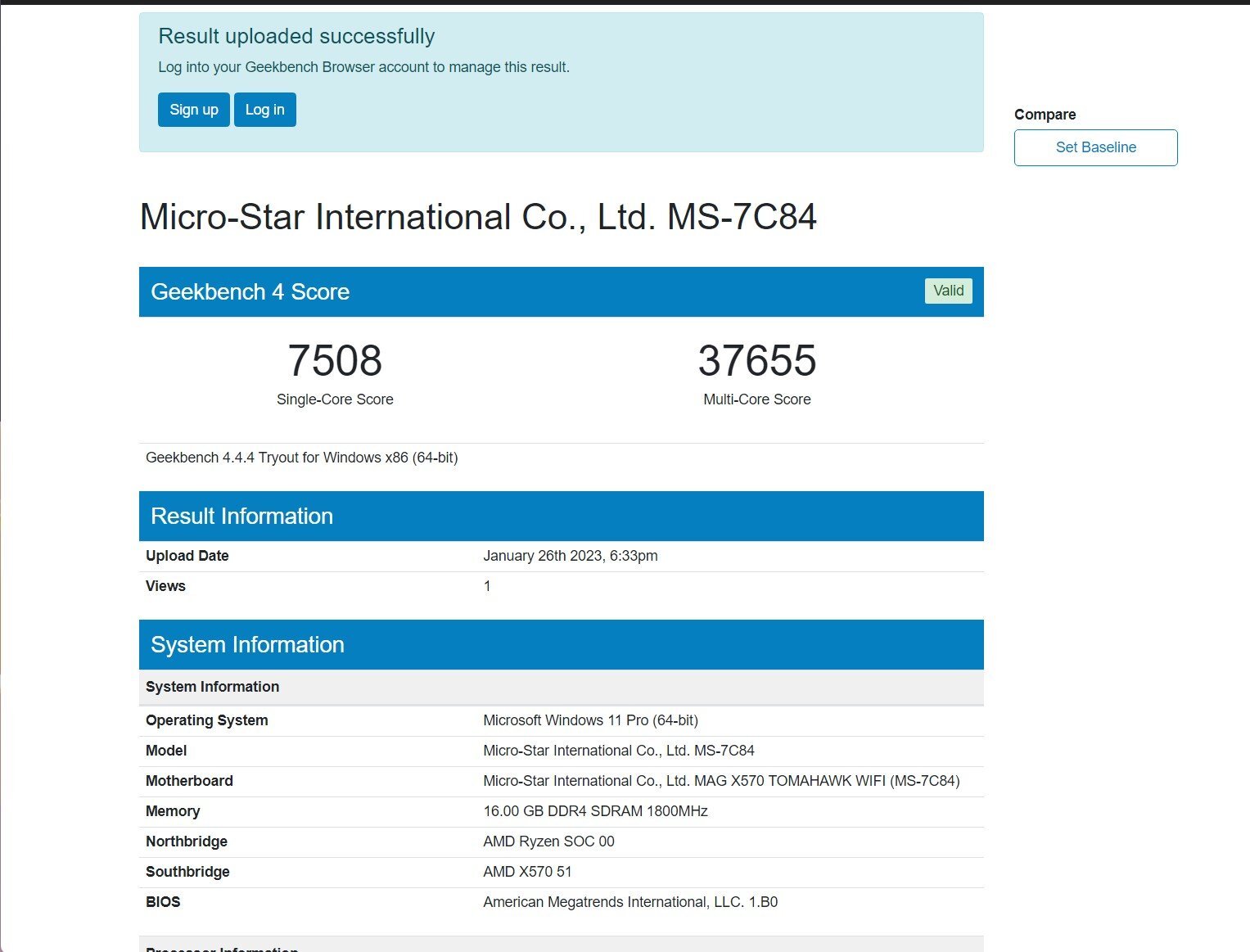This screenshot has width=1250, height=952.
Task: Select the Views row label
Action: tap(165, 586)
